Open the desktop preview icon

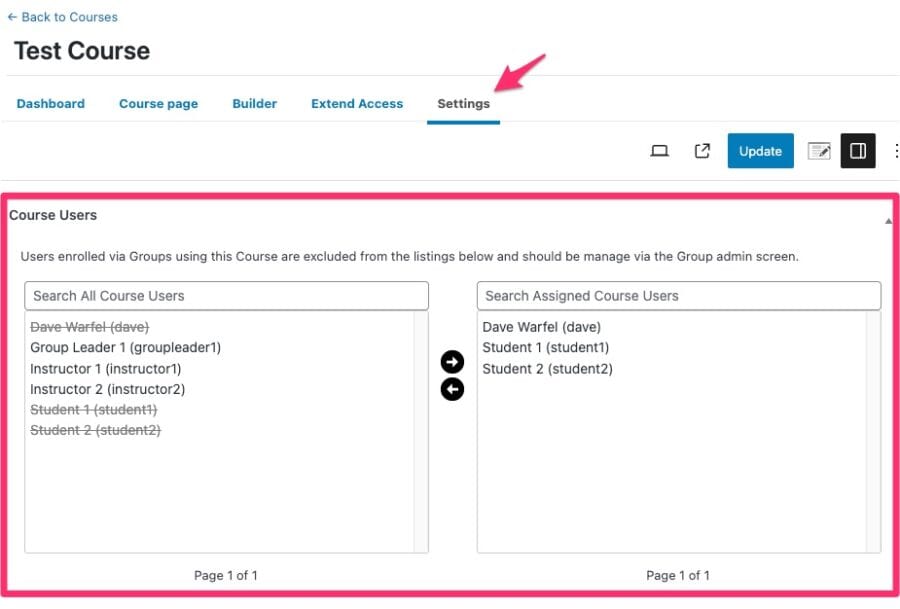tap(661, 150)
